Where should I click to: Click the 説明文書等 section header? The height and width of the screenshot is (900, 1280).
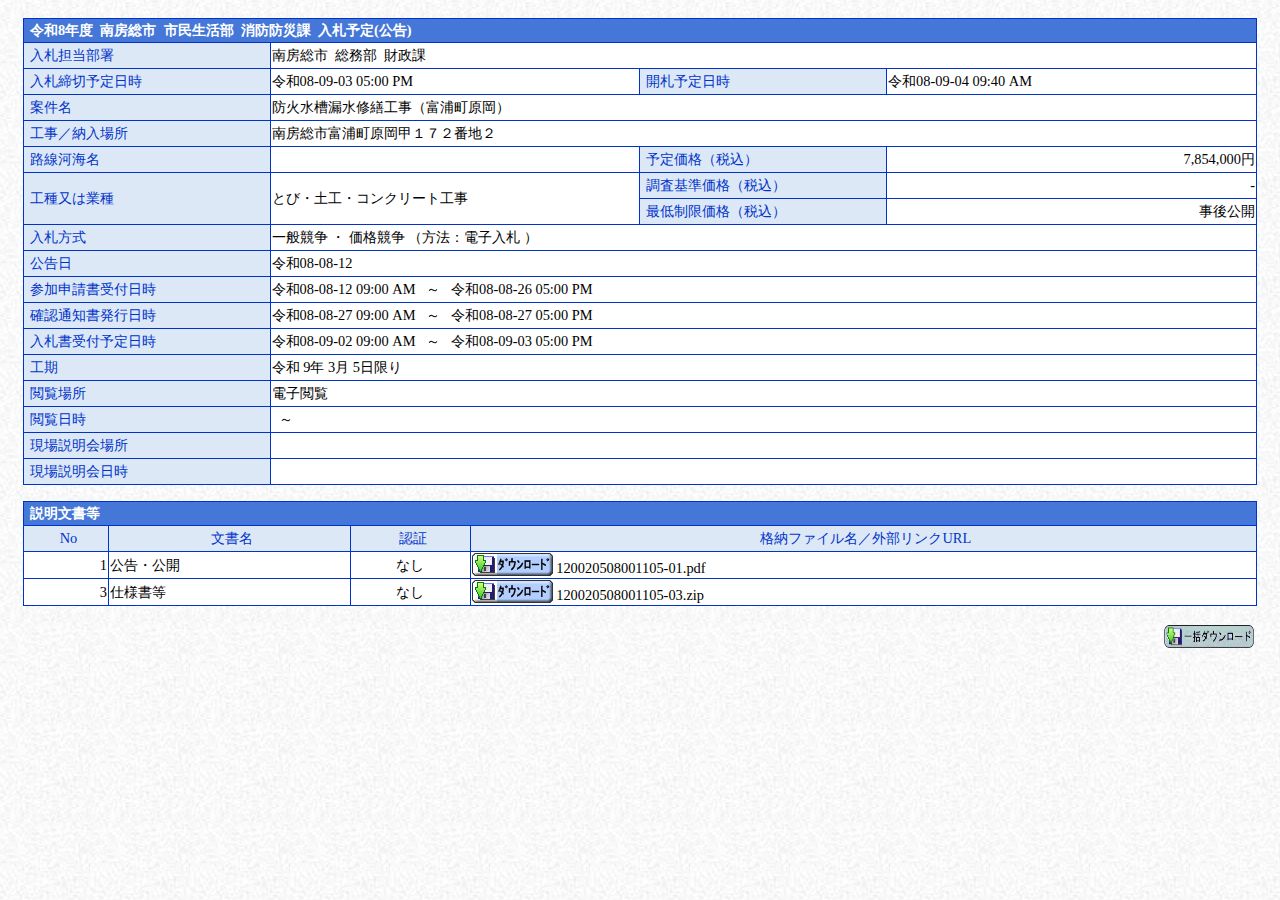pyautogui.click(x=640, y=514)
